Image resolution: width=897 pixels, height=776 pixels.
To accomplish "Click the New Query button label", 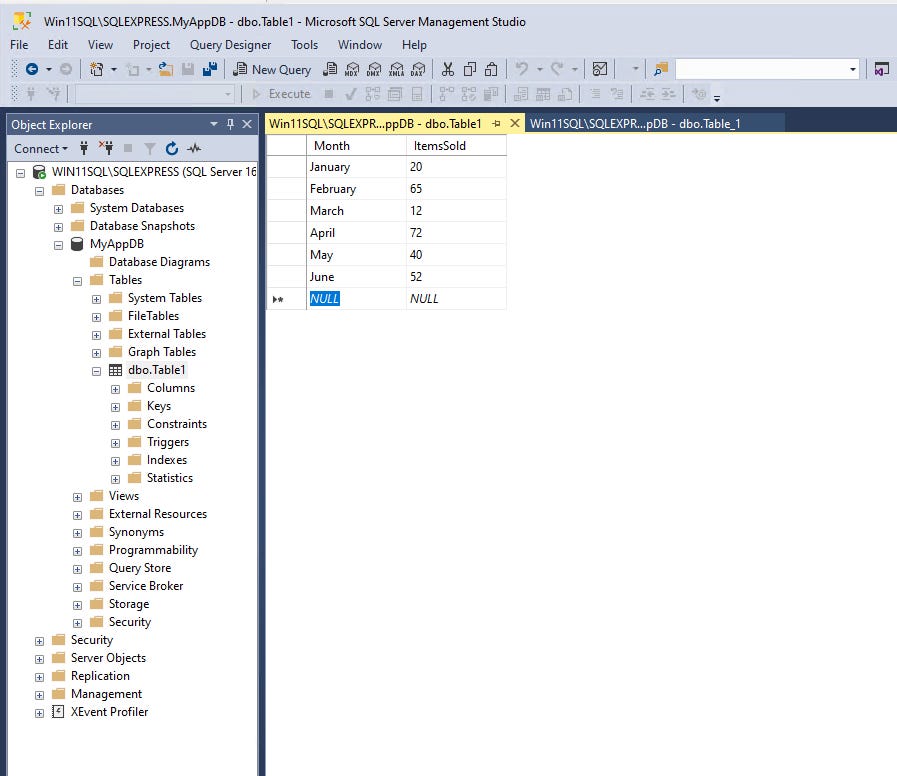I will pos(281,70).
